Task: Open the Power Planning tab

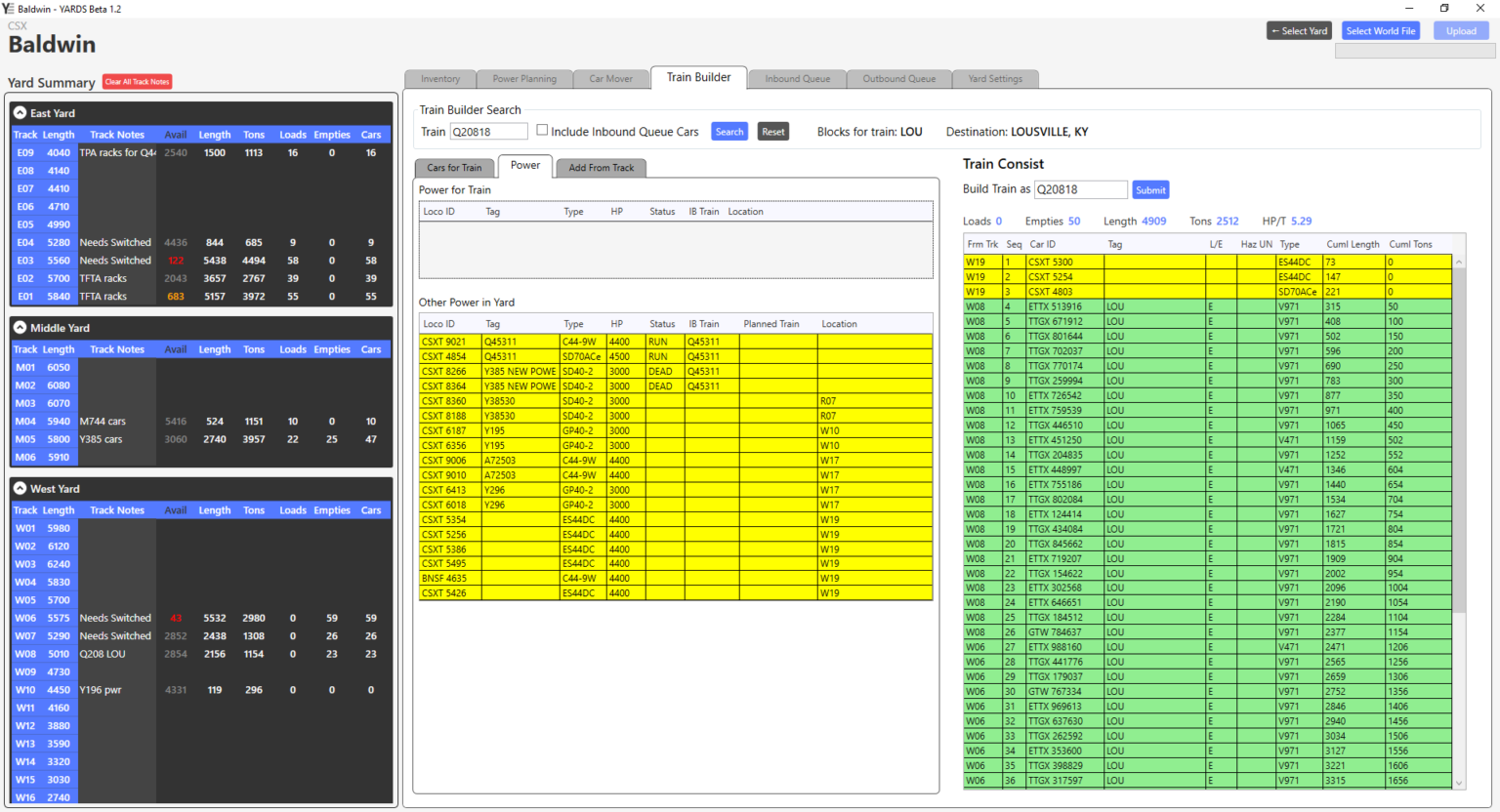Action: click(523, 78)
